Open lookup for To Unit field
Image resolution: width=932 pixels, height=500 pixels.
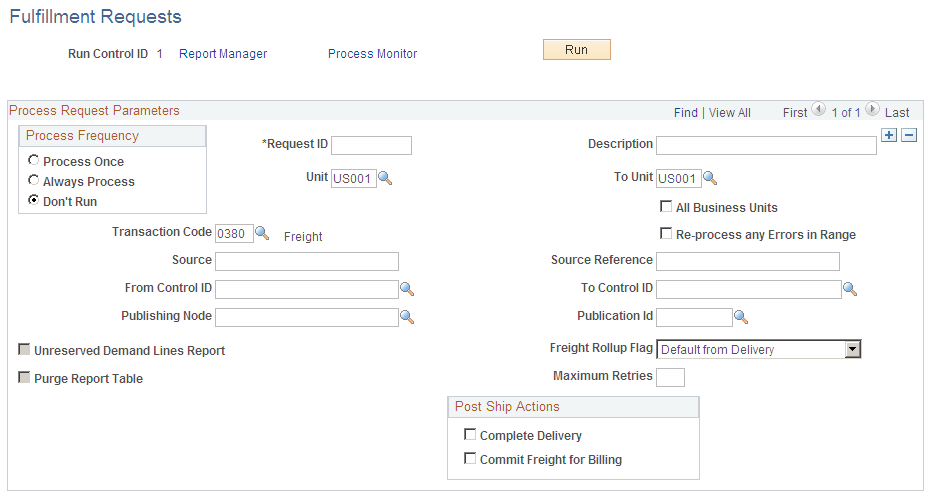point(710,178)
